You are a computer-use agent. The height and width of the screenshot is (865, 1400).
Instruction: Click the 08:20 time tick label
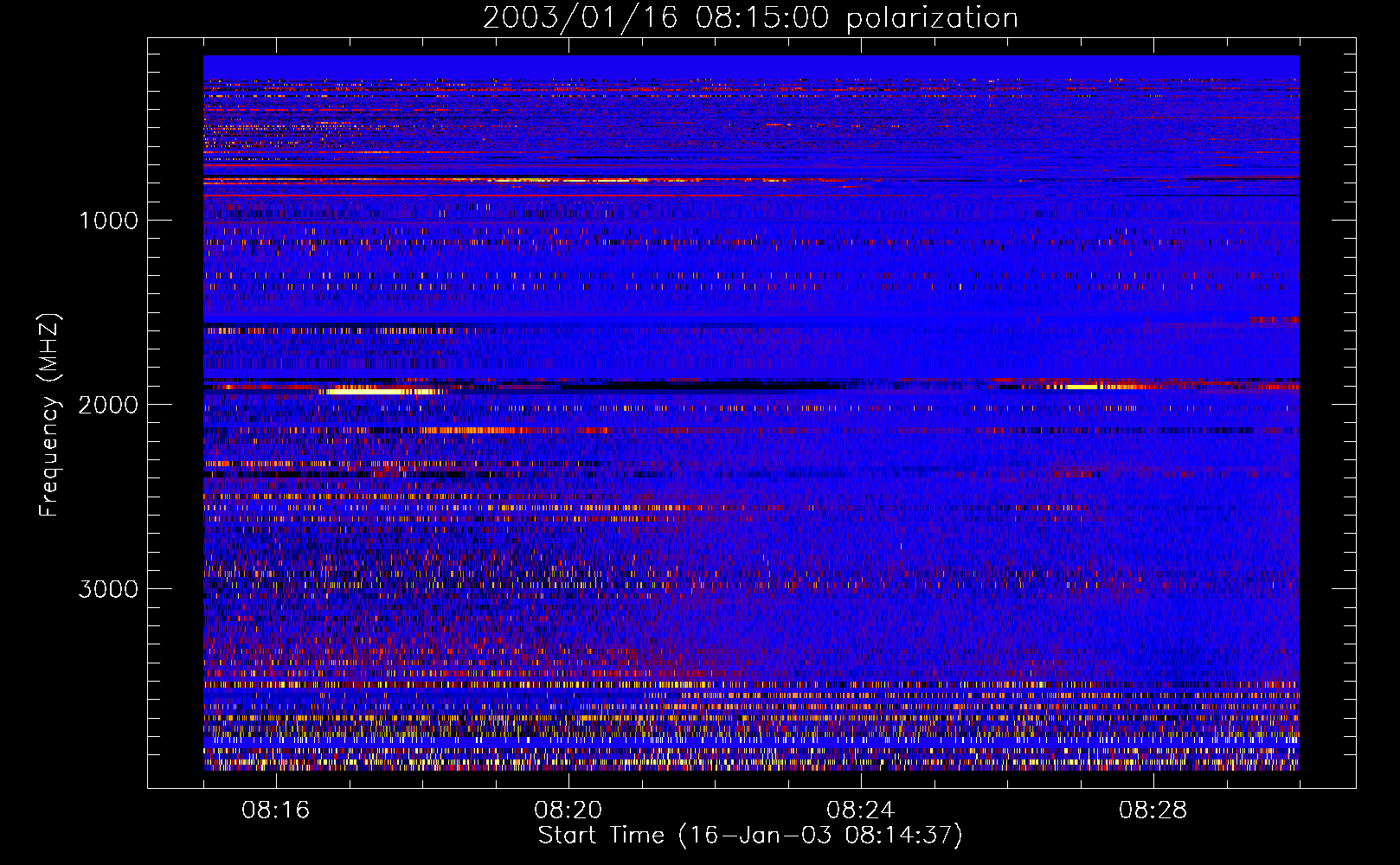pos(568,811)
